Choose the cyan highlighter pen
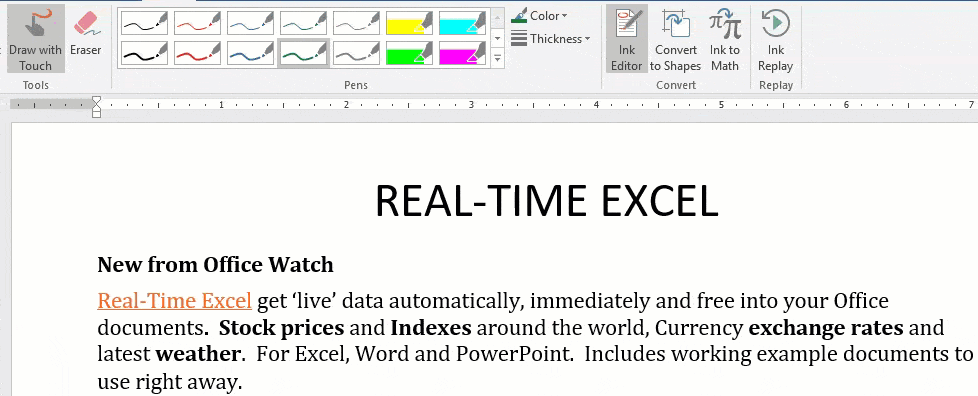 462,24
